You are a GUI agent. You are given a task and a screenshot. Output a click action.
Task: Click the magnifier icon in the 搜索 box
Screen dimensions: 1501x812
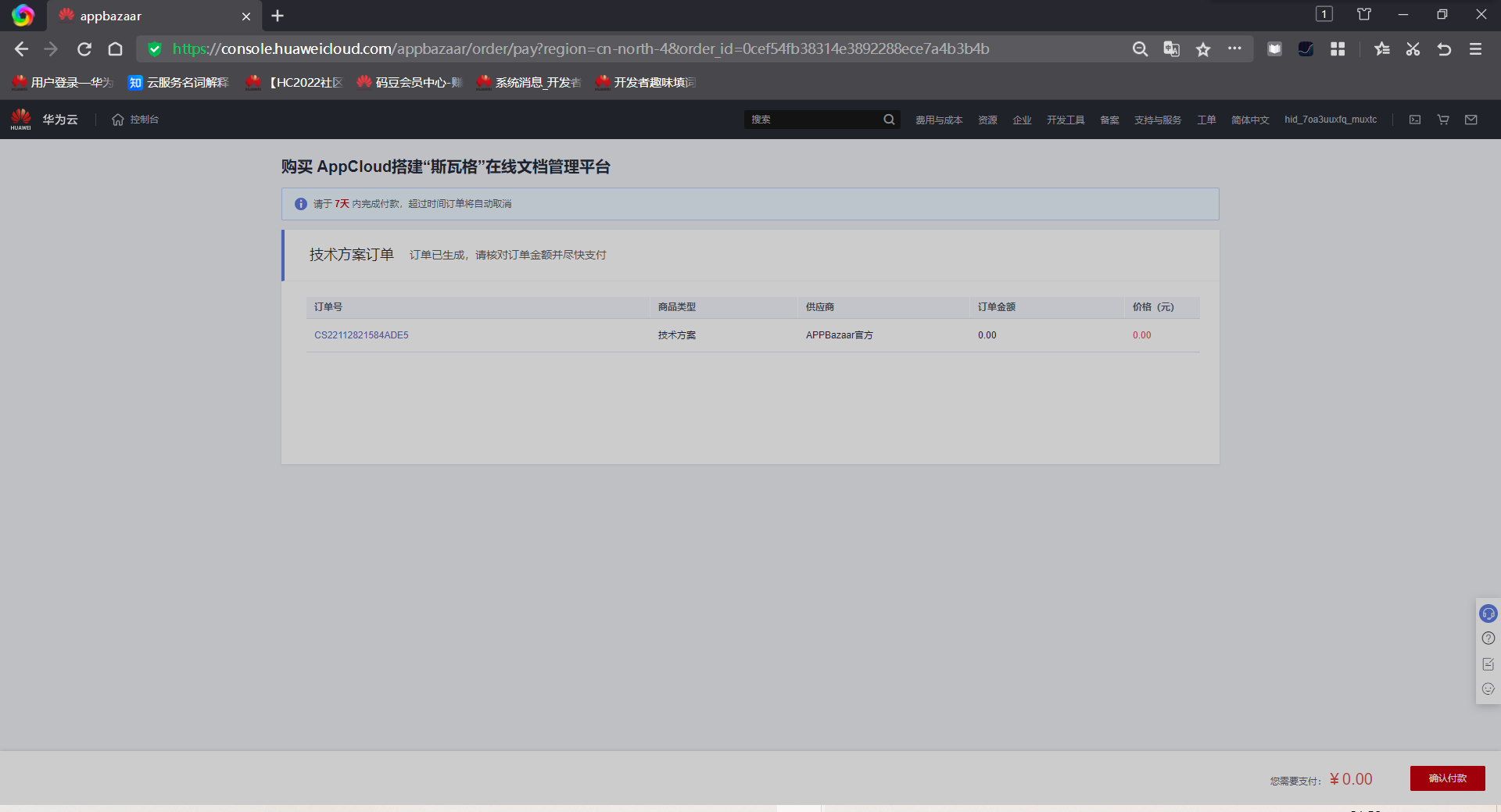click(x=889, y=120)
